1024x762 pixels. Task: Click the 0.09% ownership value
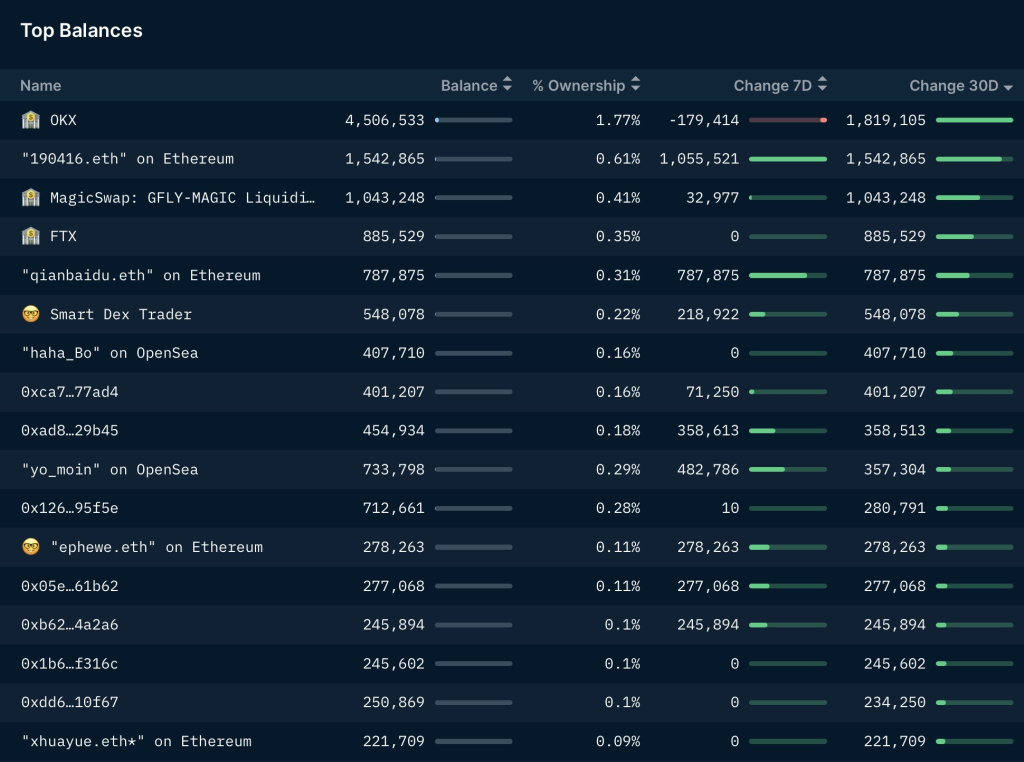[x=618, y=741]
